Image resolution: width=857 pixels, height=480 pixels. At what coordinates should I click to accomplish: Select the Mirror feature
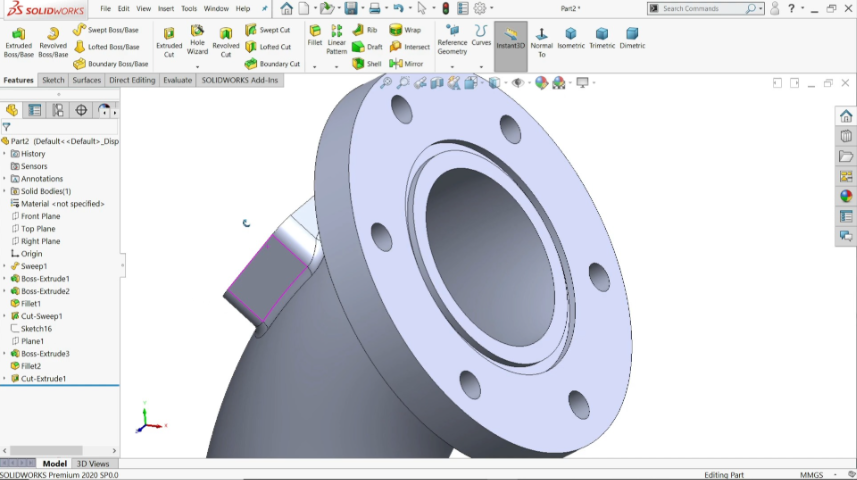pyautogui.click(x=406, y=64)
